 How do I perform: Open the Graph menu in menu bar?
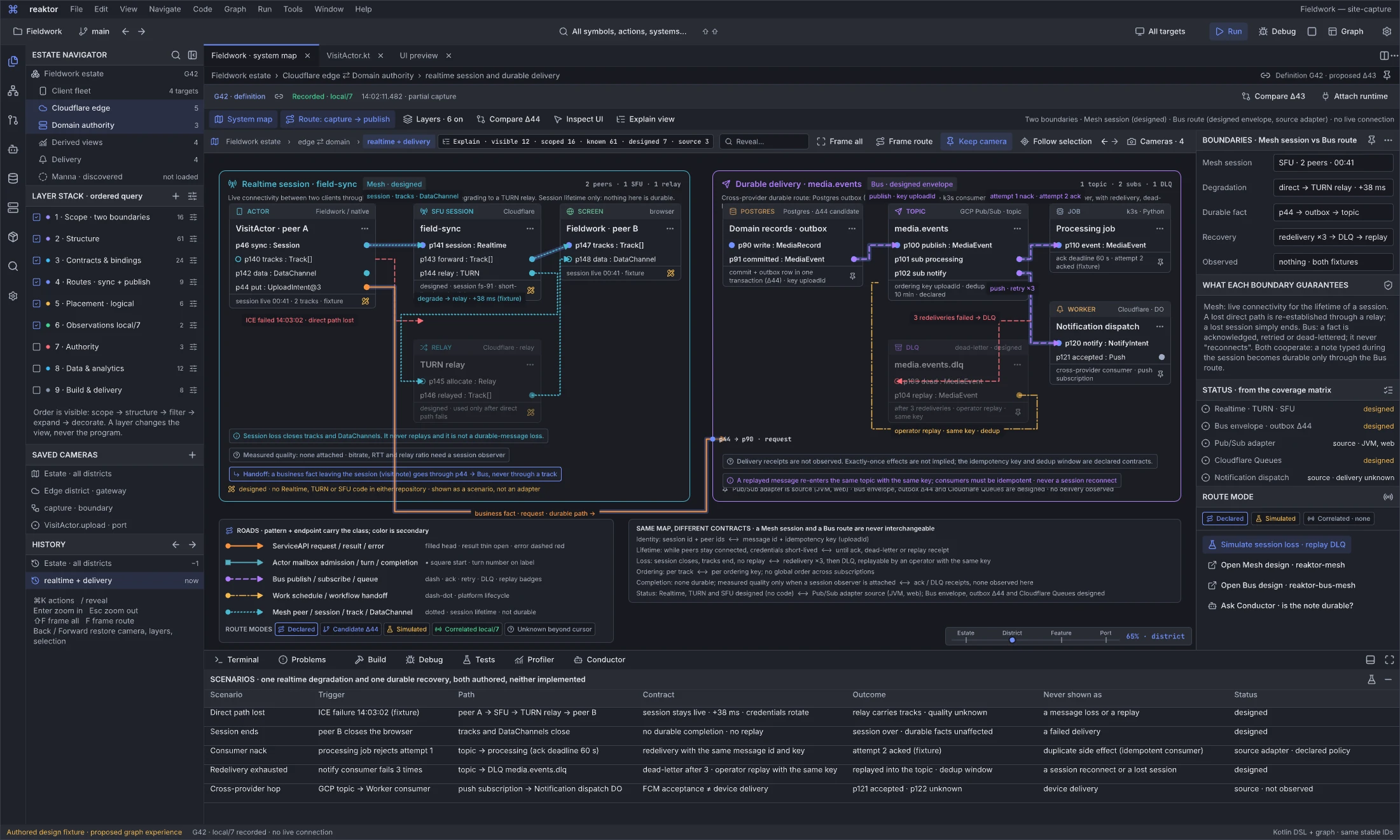(235, 9)
